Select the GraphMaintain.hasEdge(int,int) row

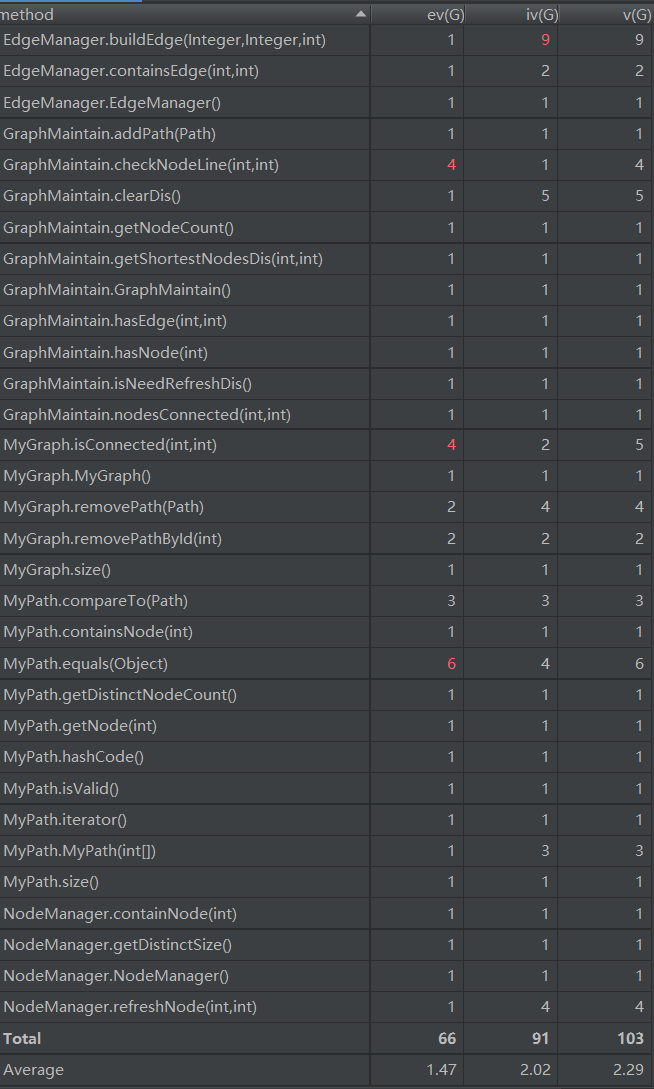tap(327, 321)
